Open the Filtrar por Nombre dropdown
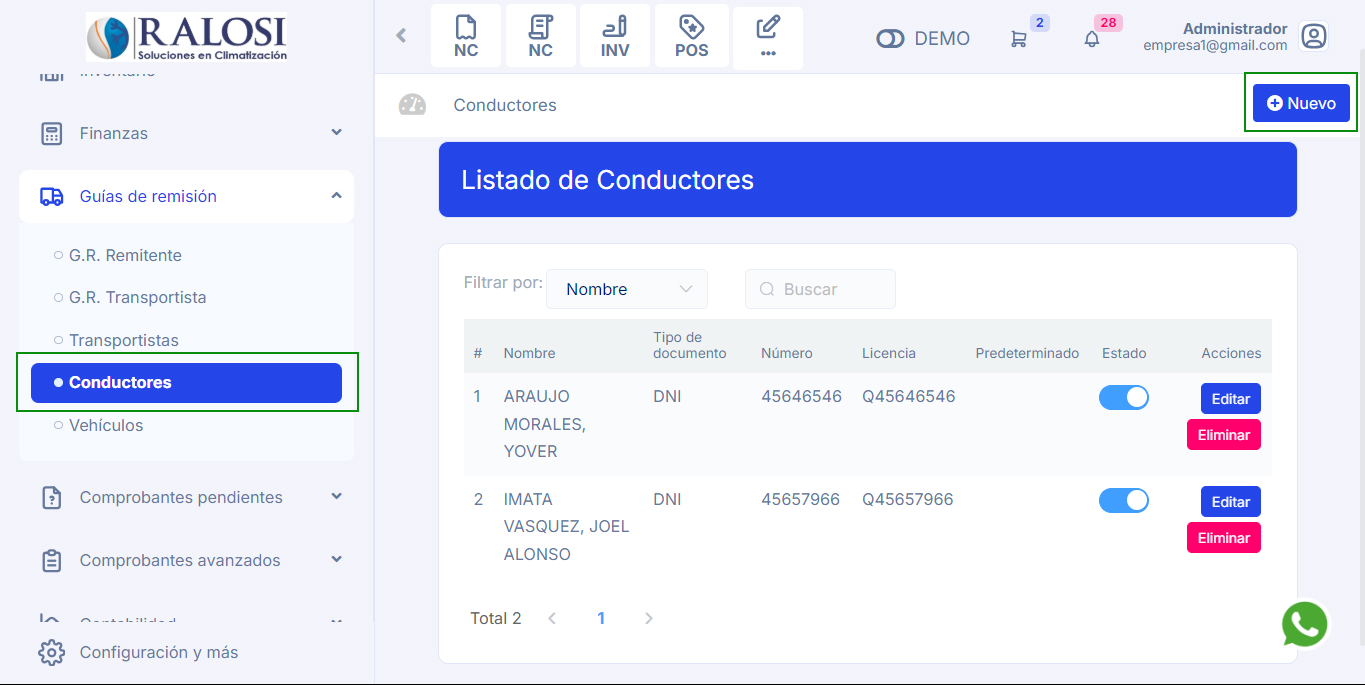1365x685 pixels. (627, 289)
